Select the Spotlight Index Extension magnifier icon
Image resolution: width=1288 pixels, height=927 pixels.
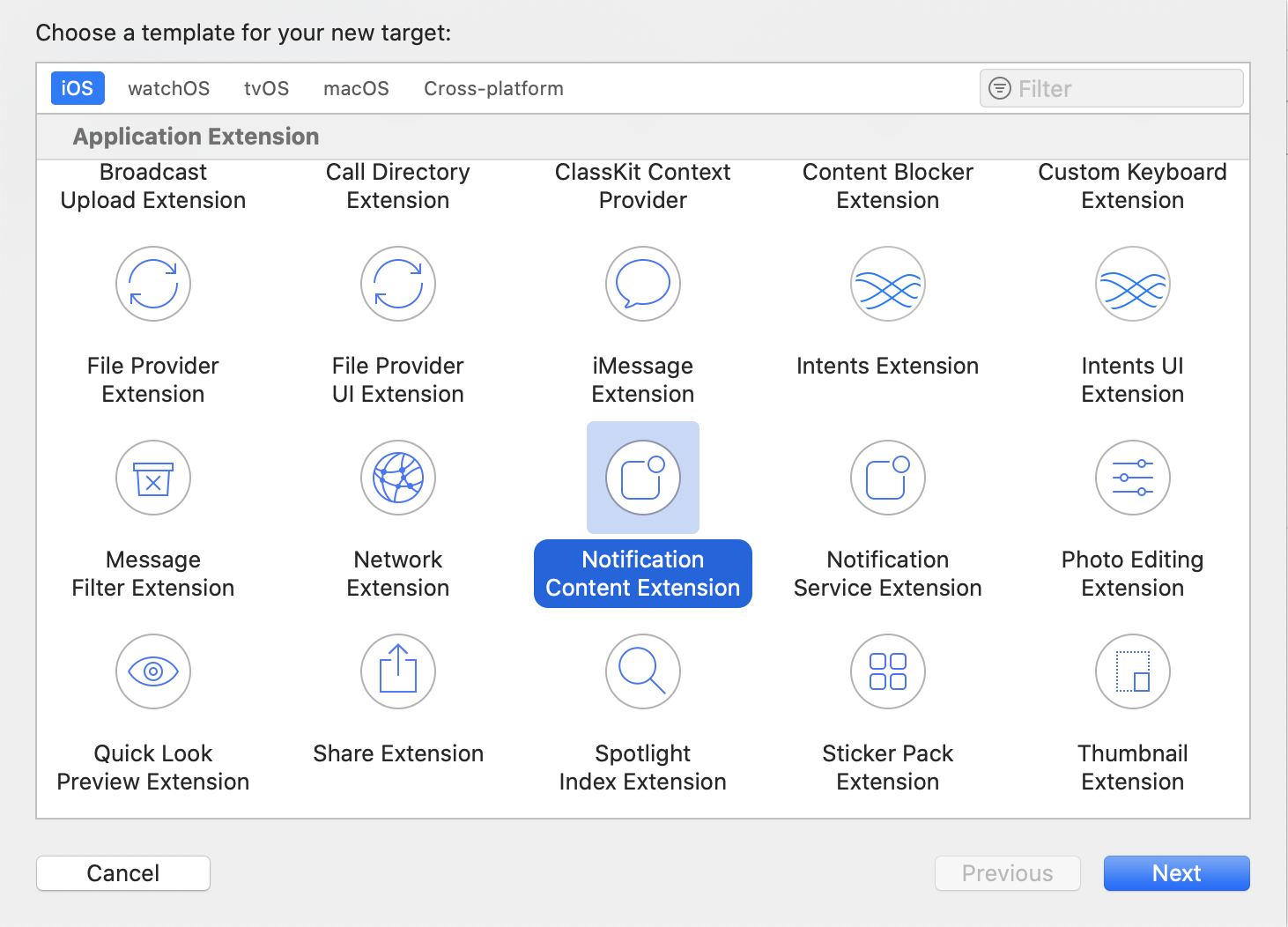point(643,671)
